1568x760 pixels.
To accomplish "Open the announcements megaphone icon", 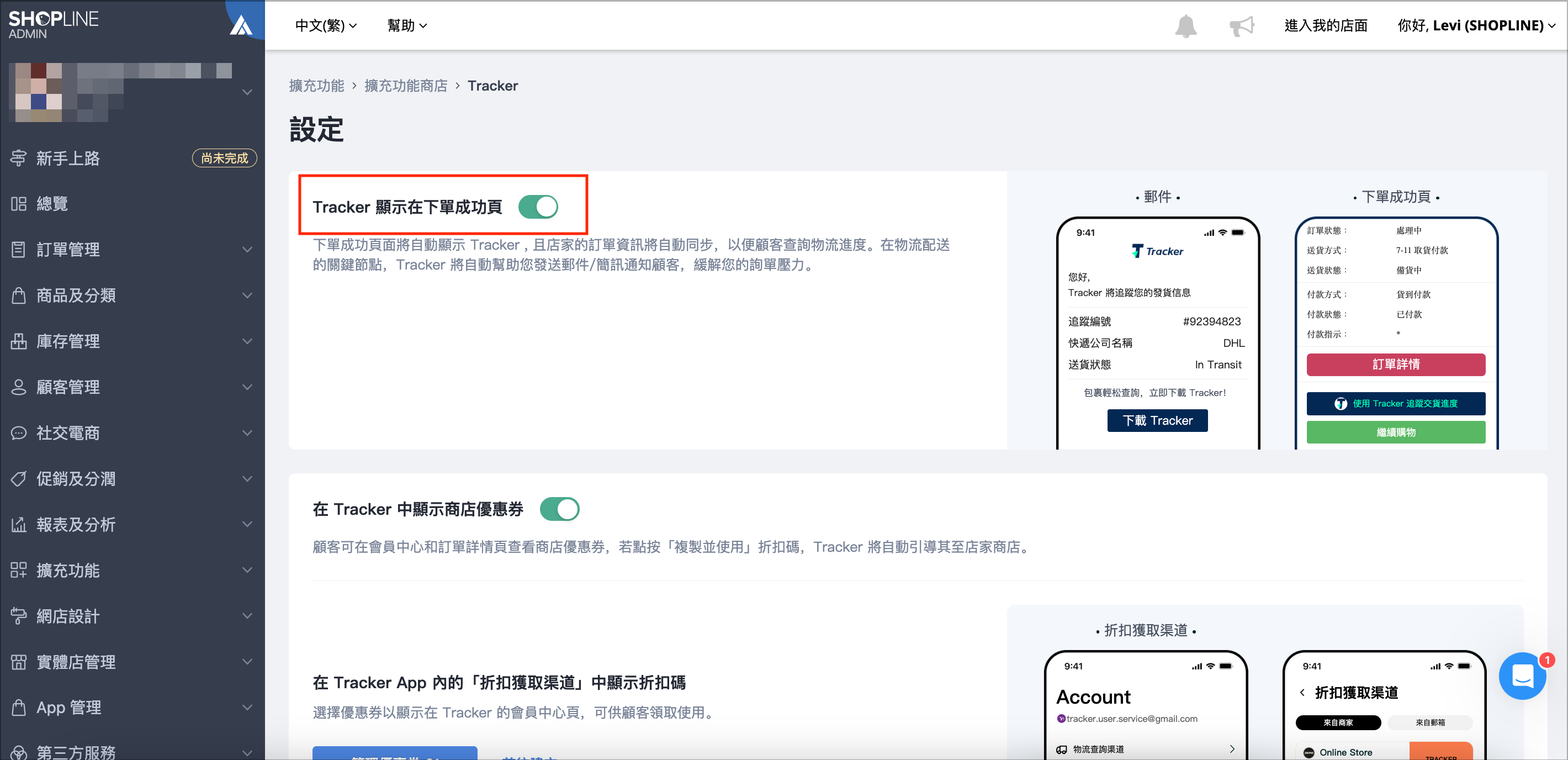I will pos(1241,26).
